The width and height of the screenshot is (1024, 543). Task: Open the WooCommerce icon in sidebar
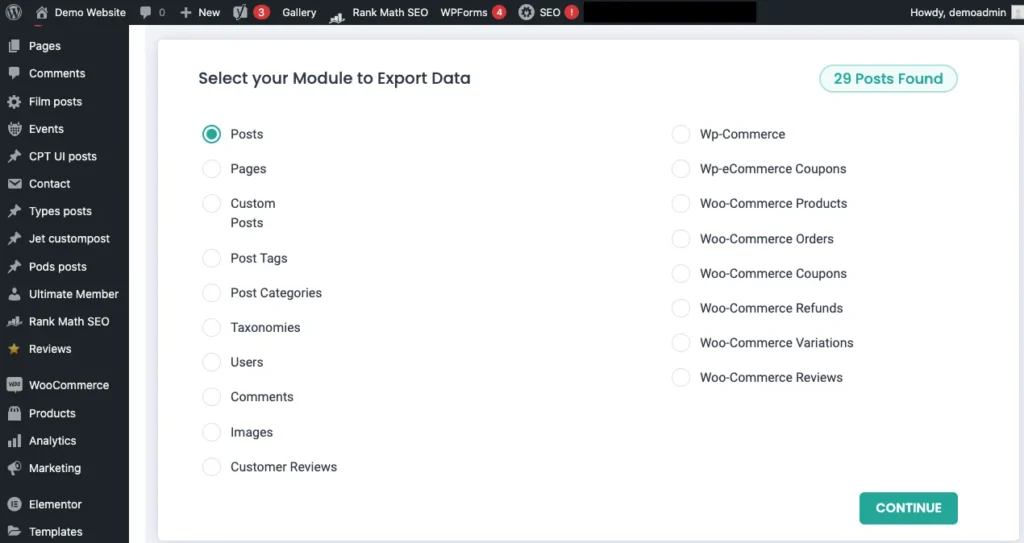pyautogui.click(x=14, y=385)
